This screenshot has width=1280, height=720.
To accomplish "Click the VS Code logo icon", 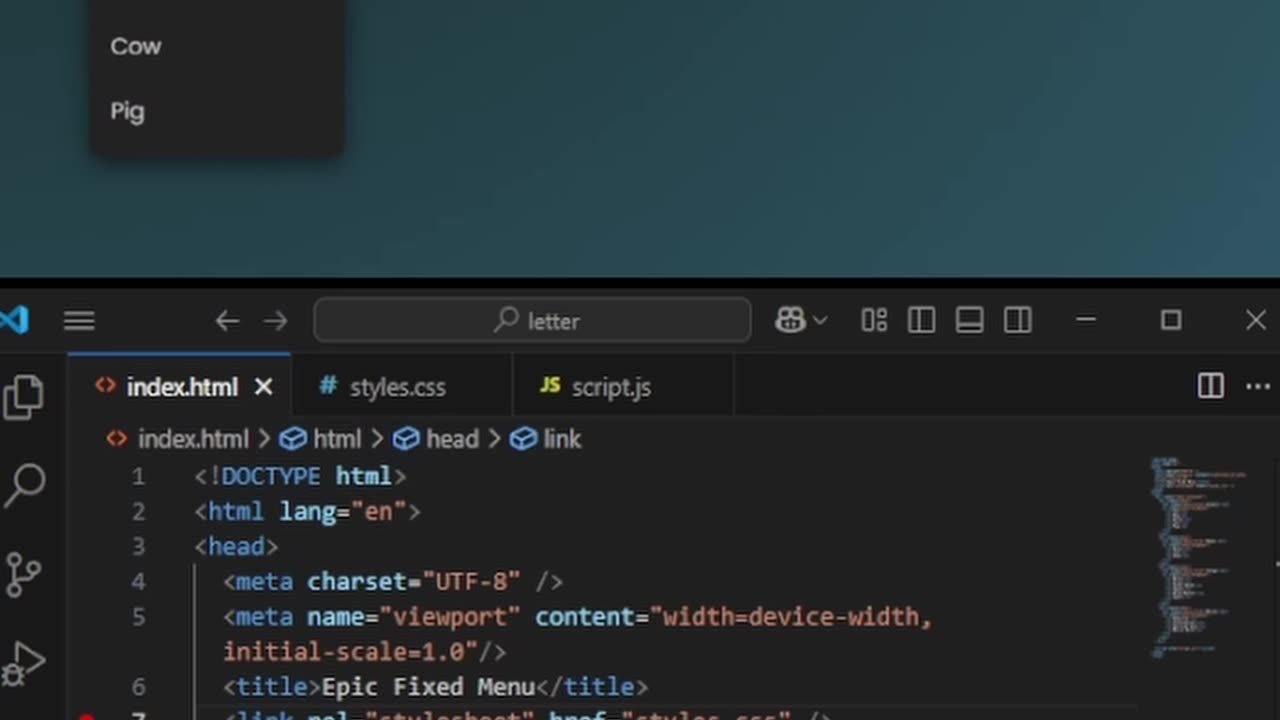I will 14,320.
